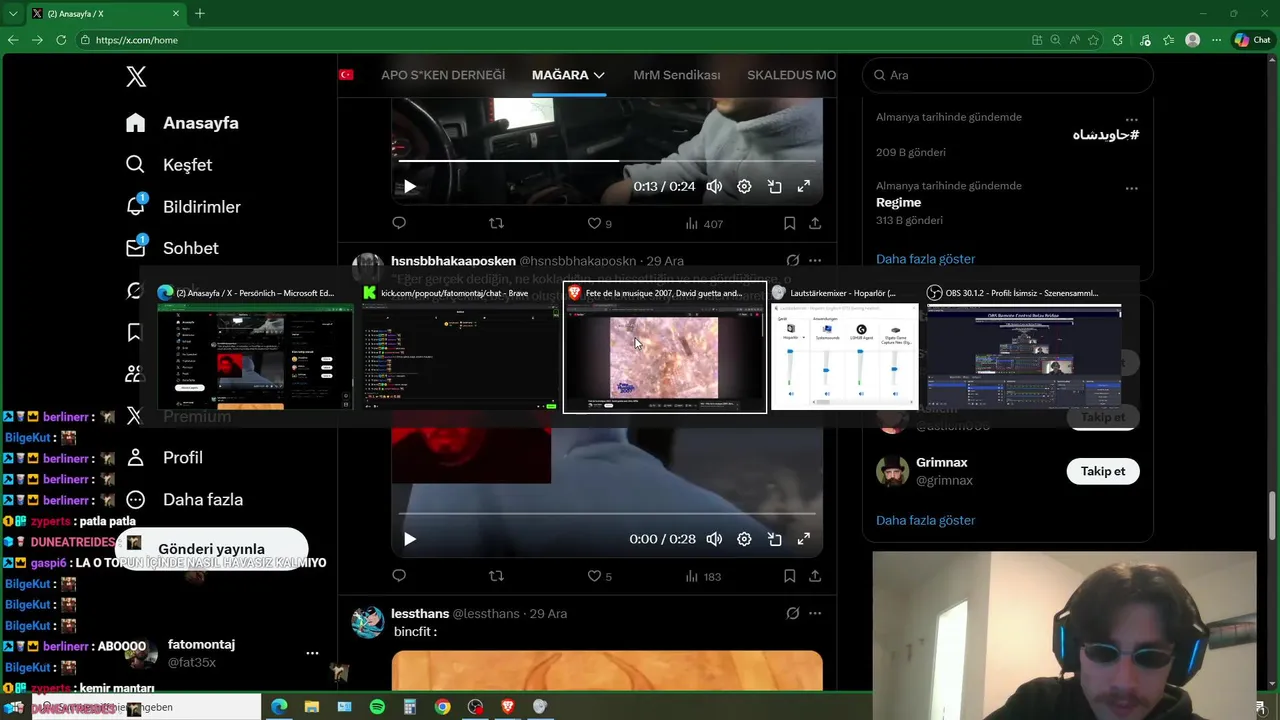Screen dimensions: 1280x720
Task: Select Fete de la musique Brave thumbnail
Action: pyautogui.click(x=665, y=347)
